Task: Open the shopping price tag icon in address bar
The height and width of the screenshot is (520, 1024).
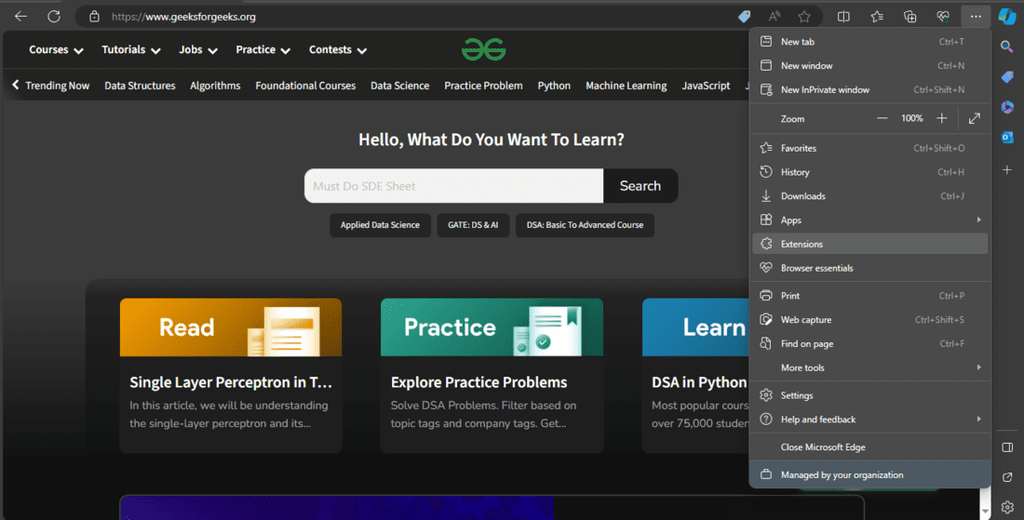Action: (744, 16)
